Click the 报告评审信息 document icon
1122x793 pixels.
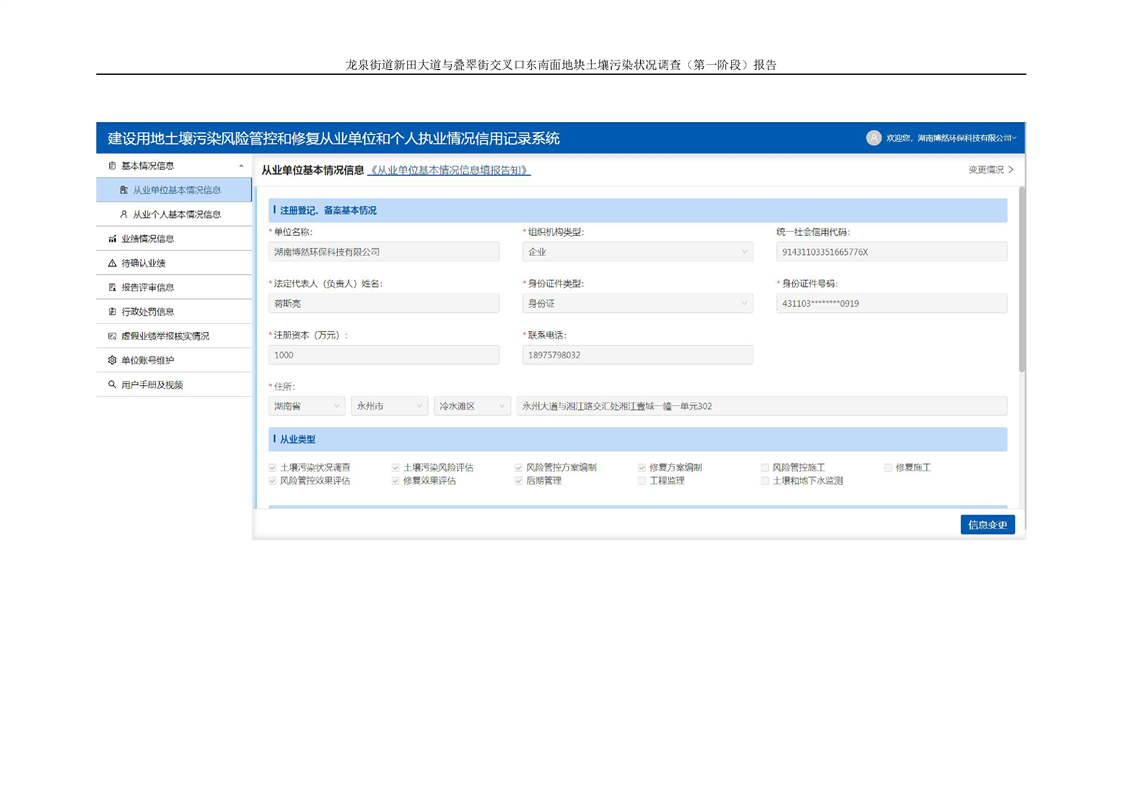pyautogui.click(x=112, y=288)
